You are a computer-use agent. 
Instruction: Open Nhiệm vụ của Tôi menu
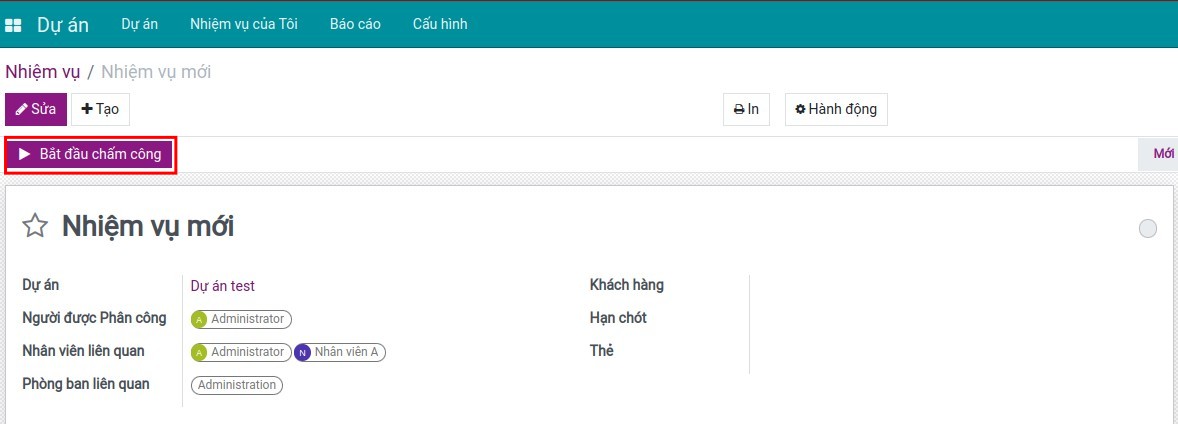coord(243,24)
